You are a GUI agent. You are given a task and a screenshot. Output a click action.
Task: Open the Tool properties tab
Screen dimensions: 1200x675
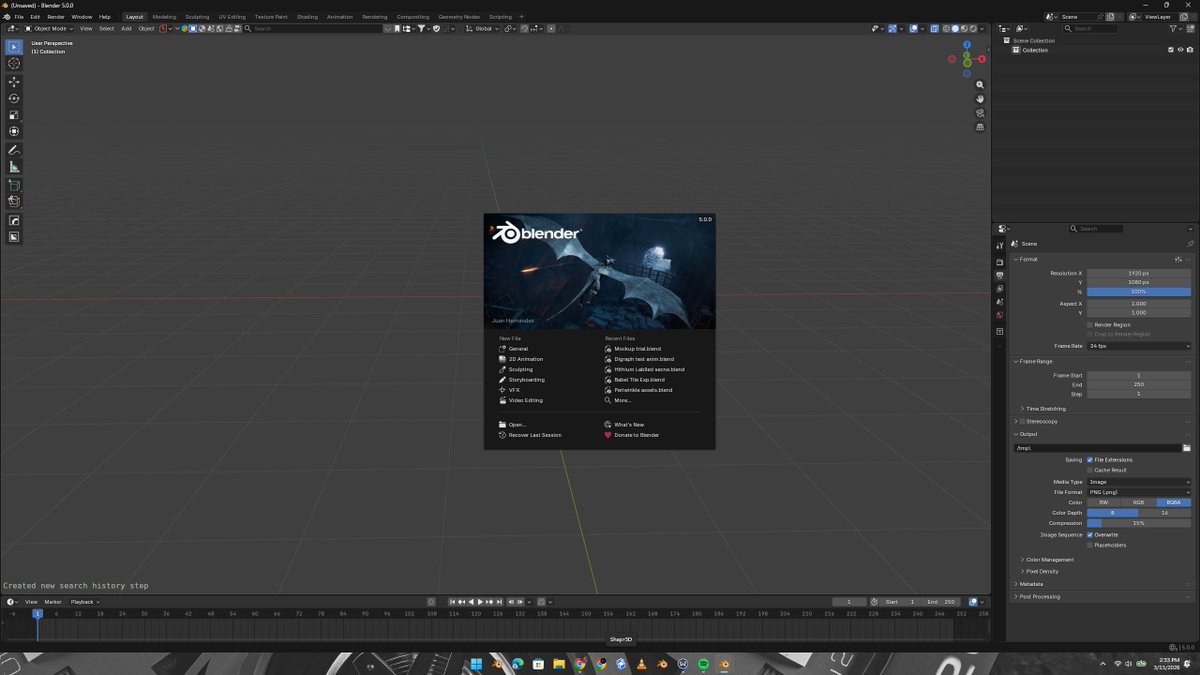pyautogui.click(x=1000, y=246)
